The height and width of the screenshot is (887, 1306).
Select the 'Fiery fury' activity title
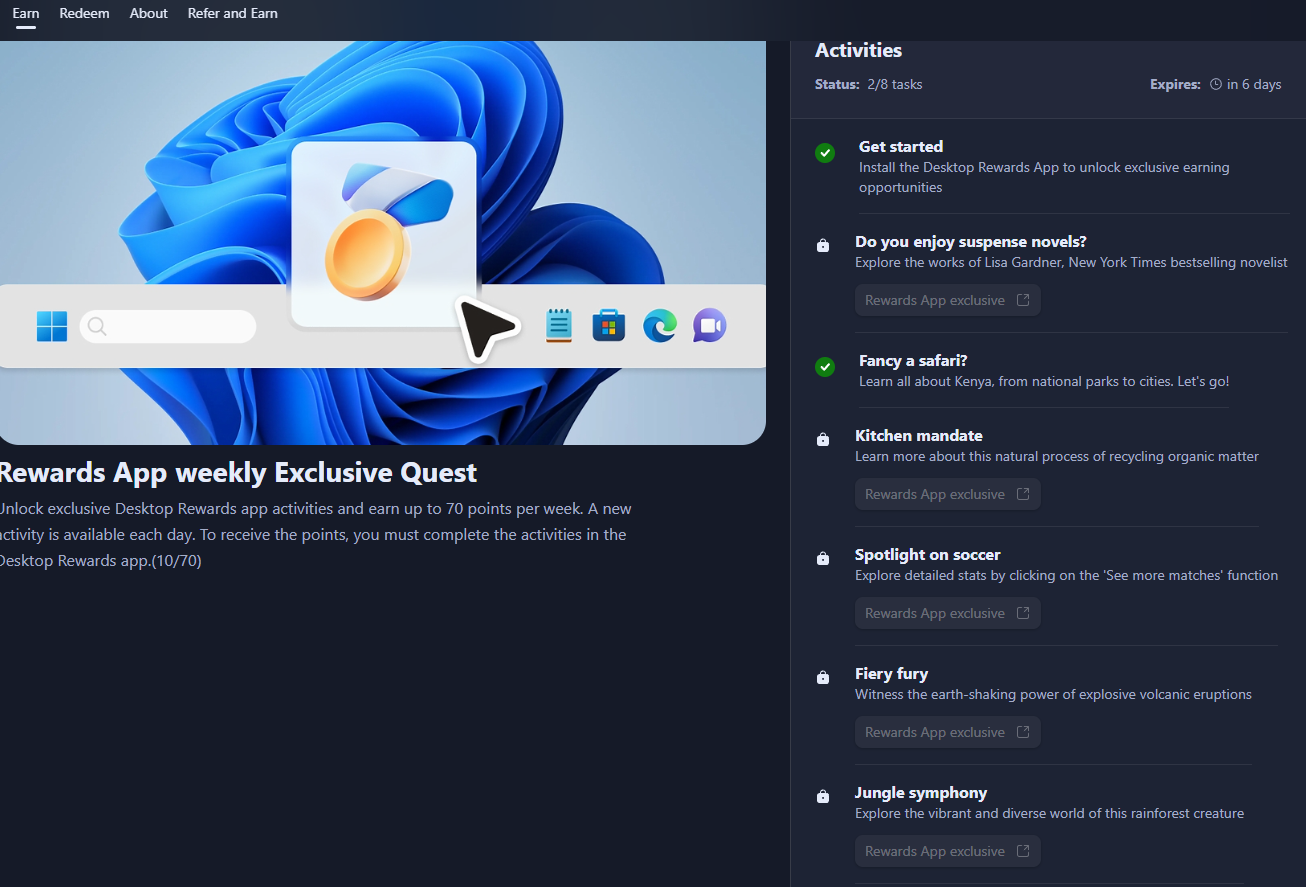coord(892,673)
